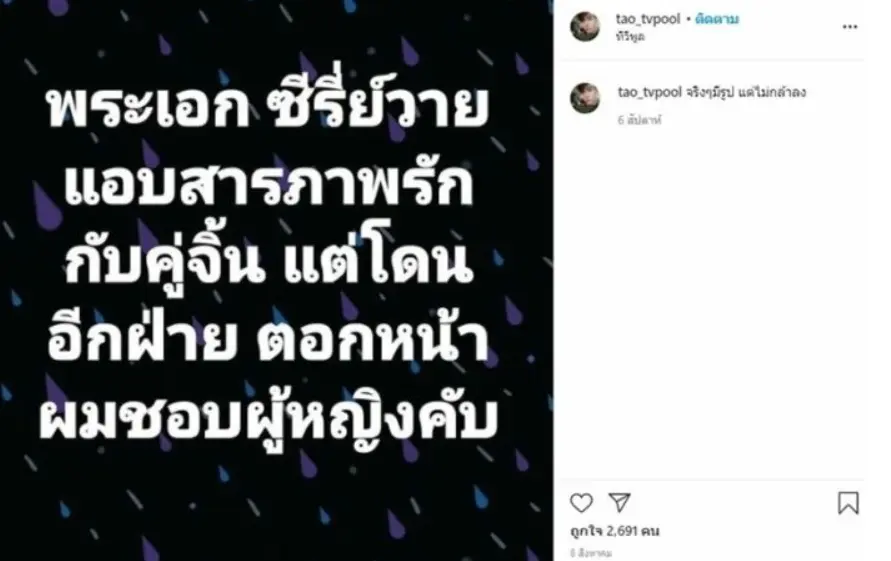Click the avatar beside the caption comment
The width and height of the screenshot is (891, 561).
click(x=585, y=98)
